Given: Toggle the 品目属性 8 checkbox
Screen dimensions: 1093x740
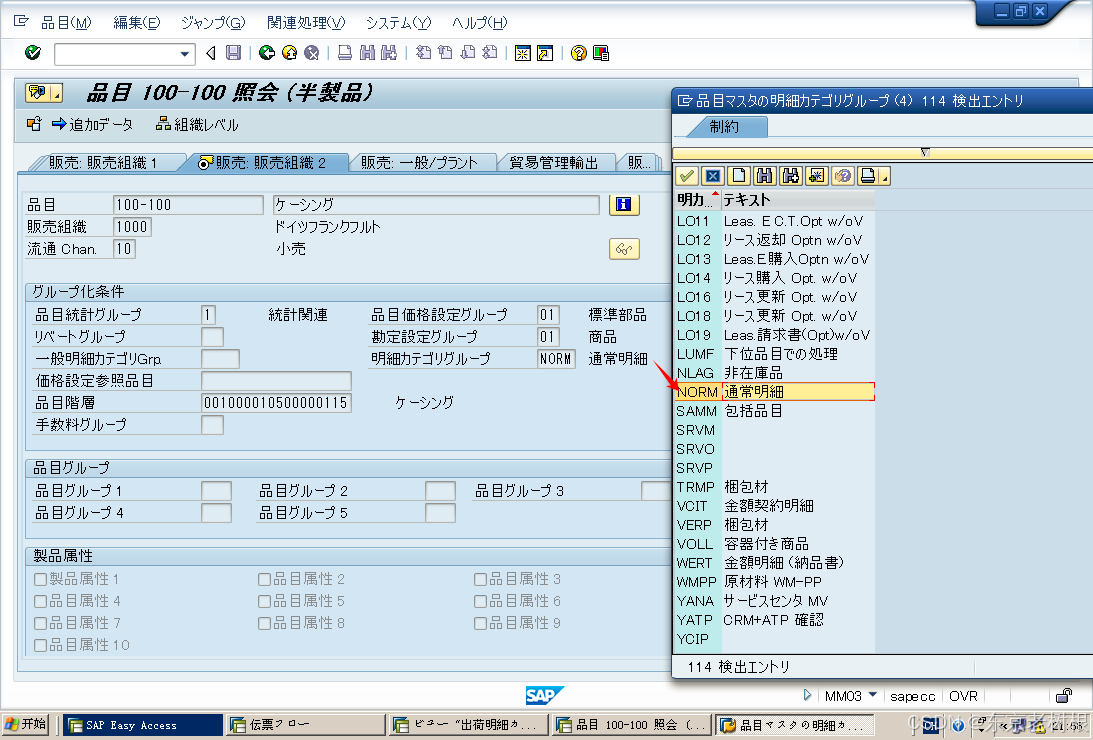Looking at the screenshot, I should (x=264, y=623).
